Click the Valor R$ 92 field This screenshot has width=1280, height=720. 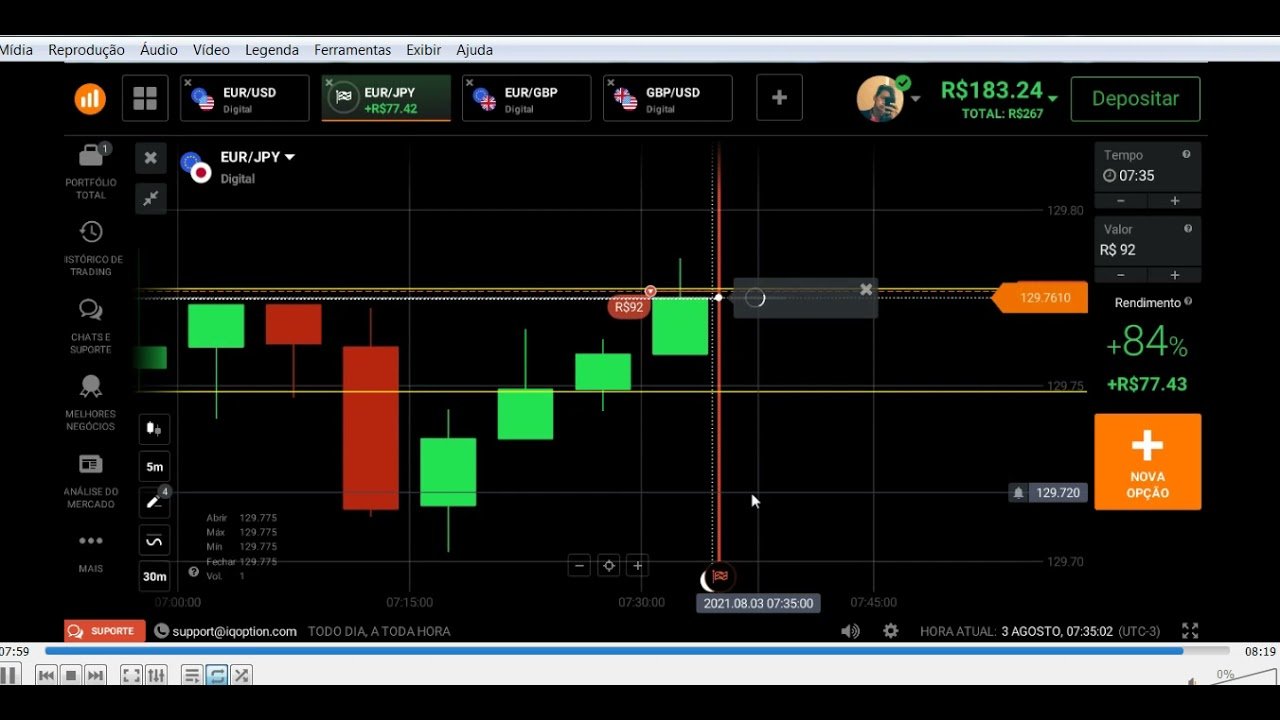point(1147,240)
